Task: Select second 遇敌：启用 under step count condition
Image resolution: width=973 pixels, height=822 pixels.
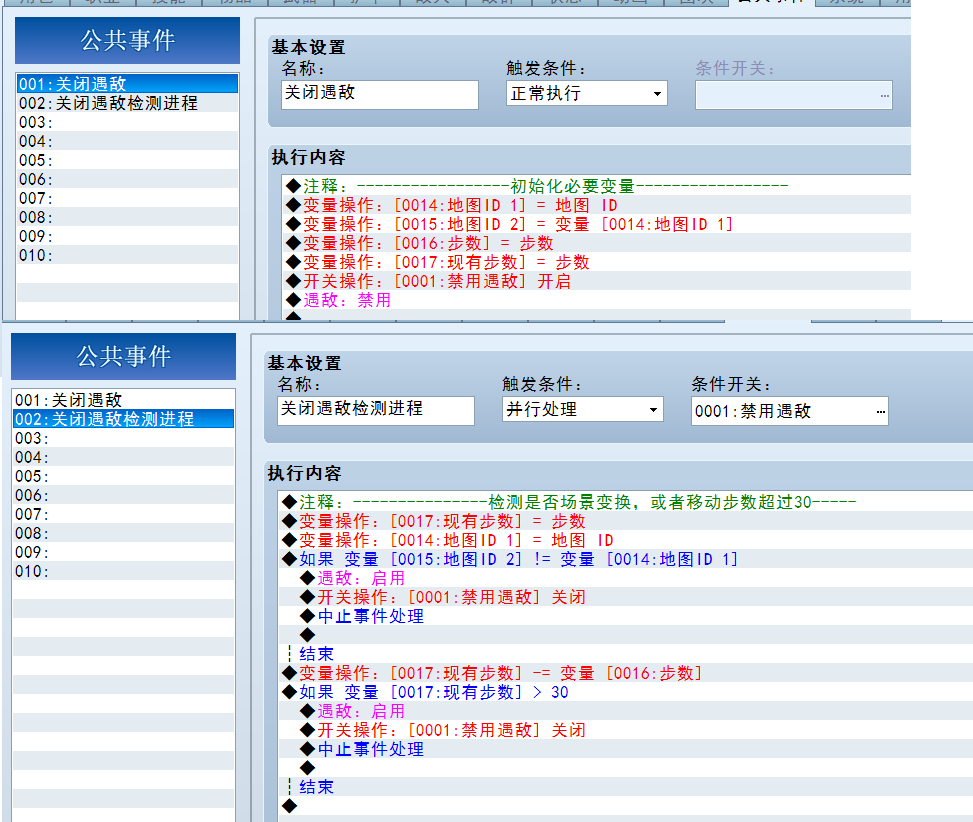Action: point(626,711)
